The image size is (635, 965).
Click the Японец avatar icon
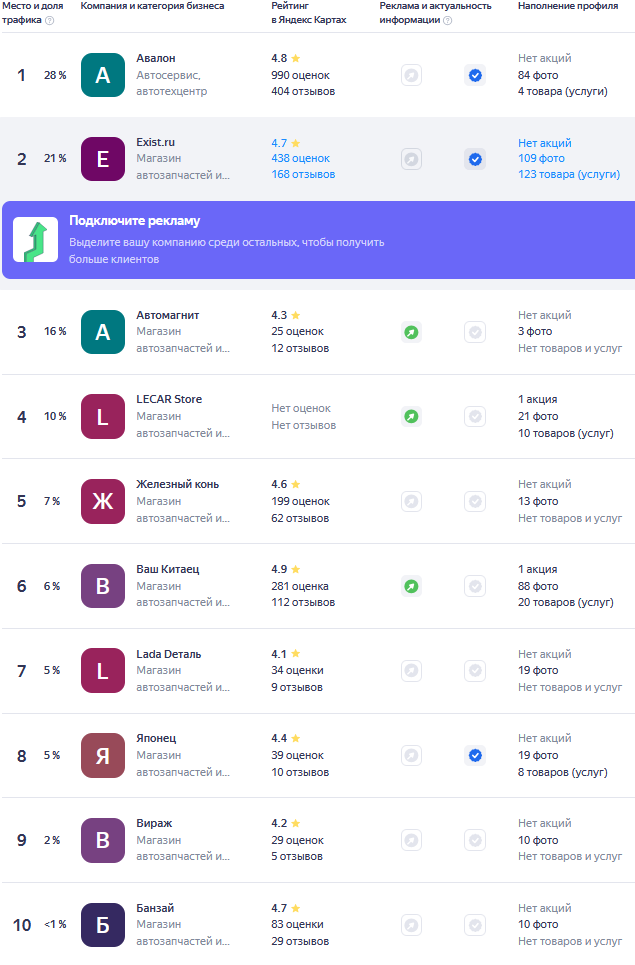coord(102,755)
